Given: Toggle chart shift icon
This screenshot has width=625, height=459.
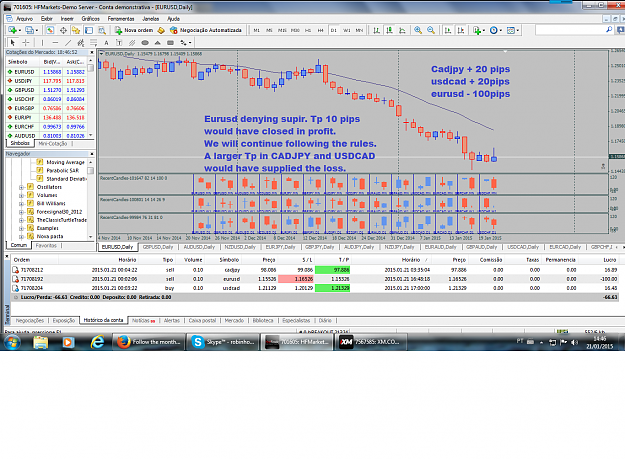Looking at the screenshot, I should [461, 30].
